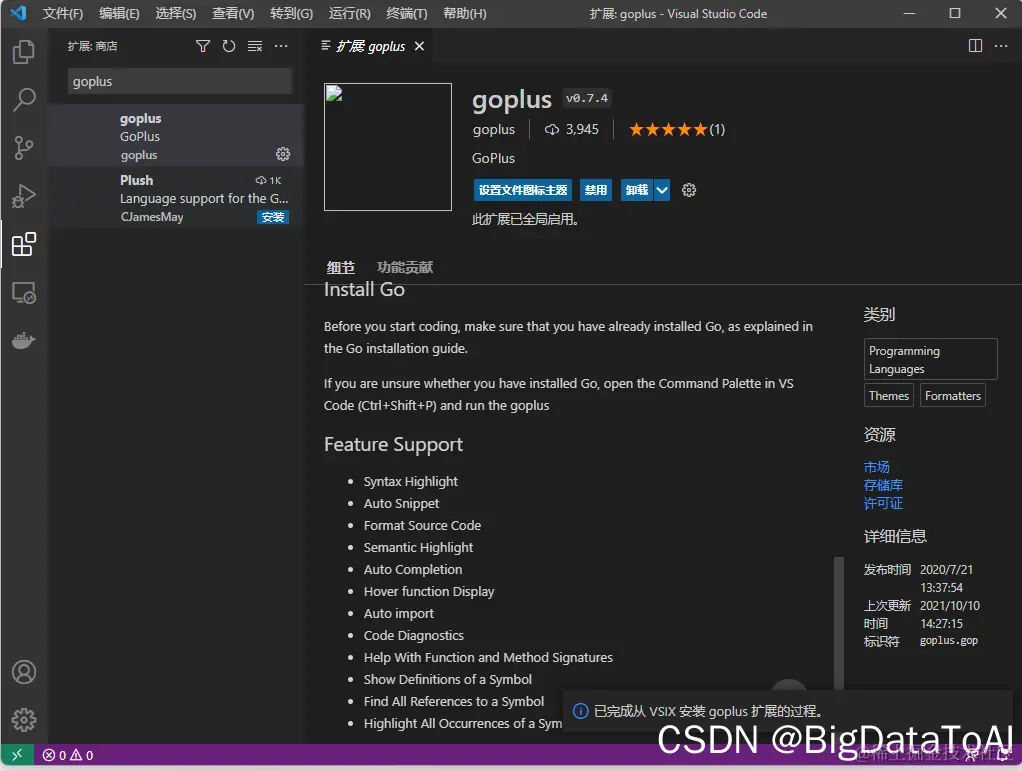Image resolution: width=1022 pixels, height=771 pixels.
Task: Open remote window status bar button
Action: (x=17, y=755)
